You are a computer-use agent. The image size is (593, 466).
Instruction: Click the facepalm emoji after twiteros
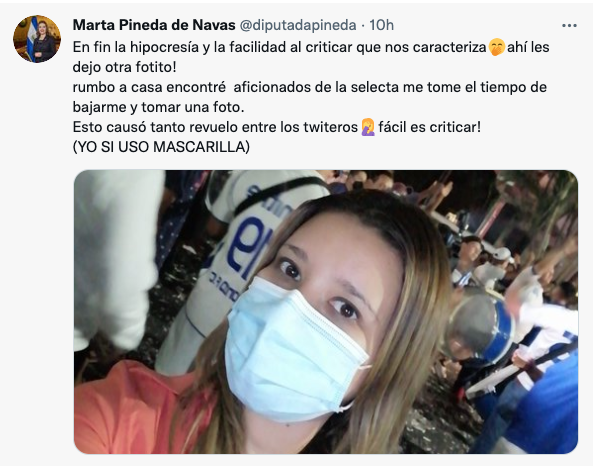click(x=368, y=127)
